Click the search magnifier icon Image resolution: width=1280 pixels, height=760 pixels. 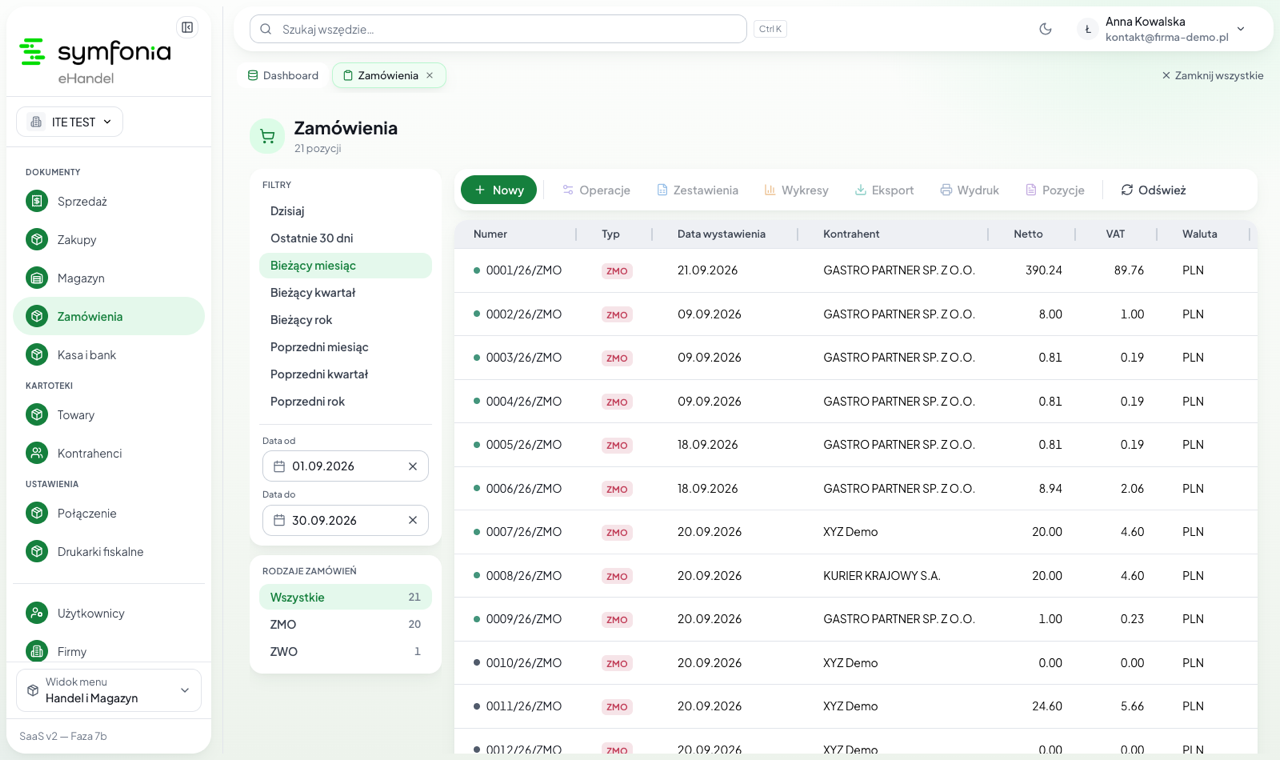tap(266, 29)
